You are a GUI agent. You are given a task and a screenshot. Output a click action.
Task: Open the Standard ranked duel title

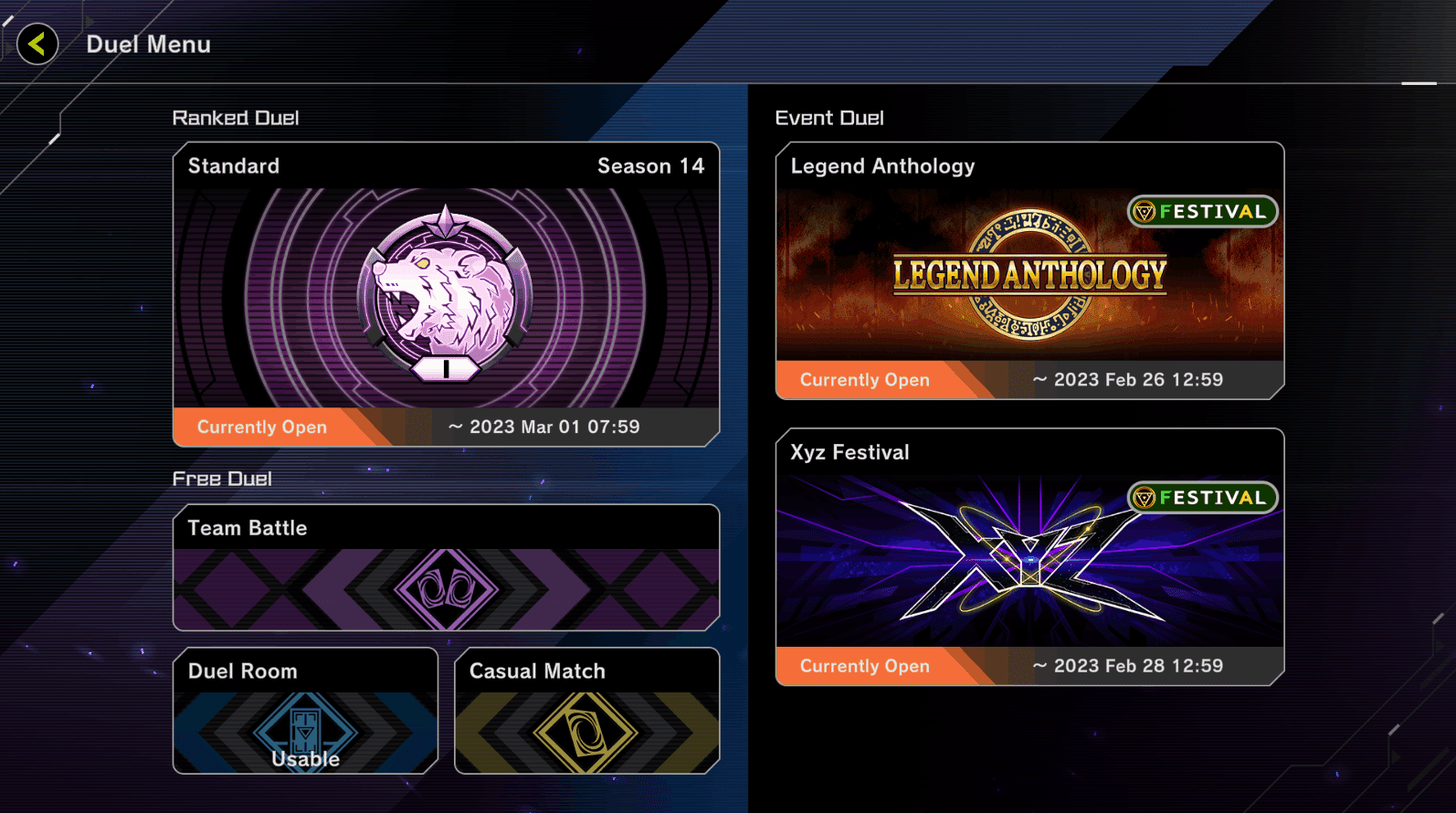coord(234,166)
